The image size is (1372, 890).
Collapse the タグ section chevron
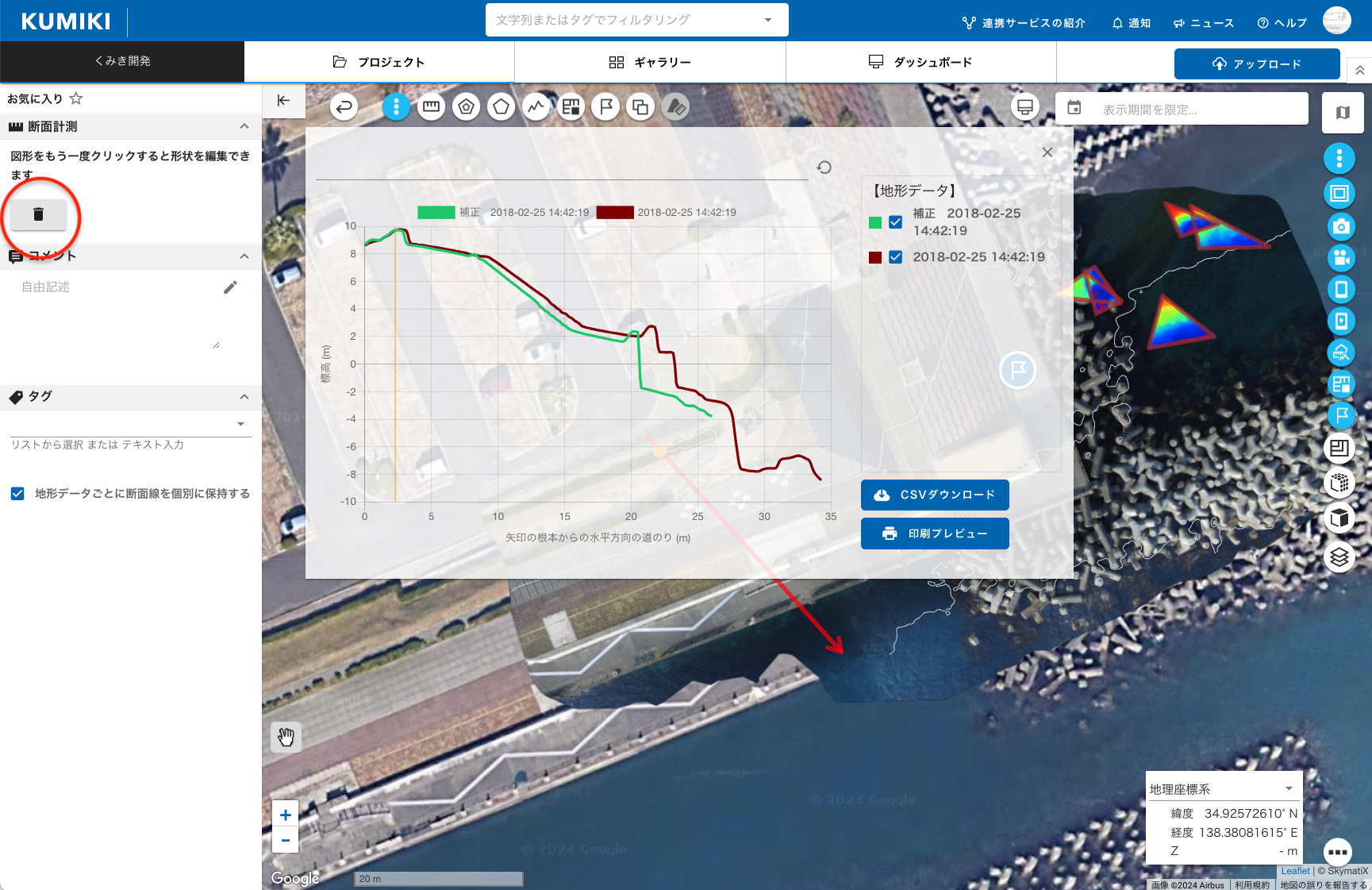pyautogui.click(x=244, y=397)
